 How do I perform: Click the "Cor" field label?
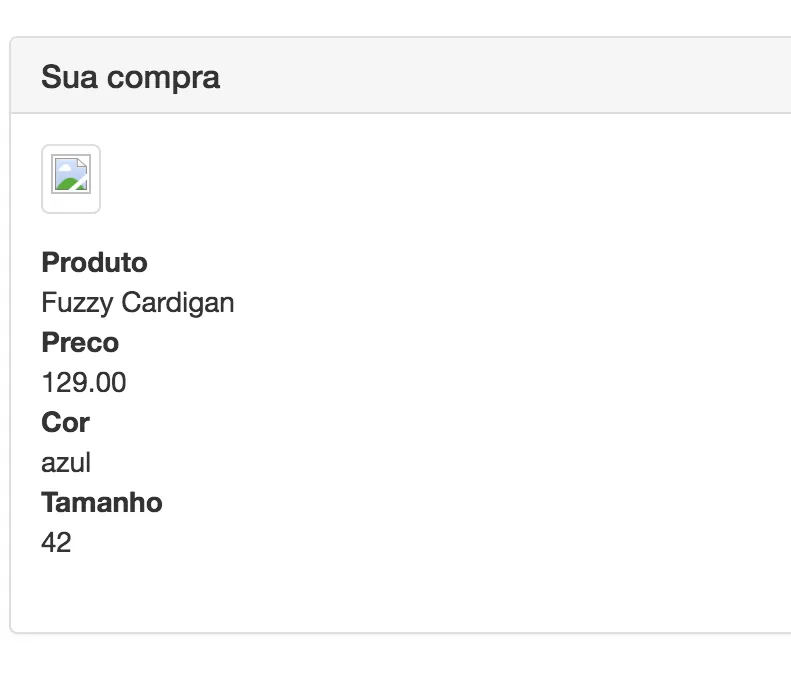65,423
